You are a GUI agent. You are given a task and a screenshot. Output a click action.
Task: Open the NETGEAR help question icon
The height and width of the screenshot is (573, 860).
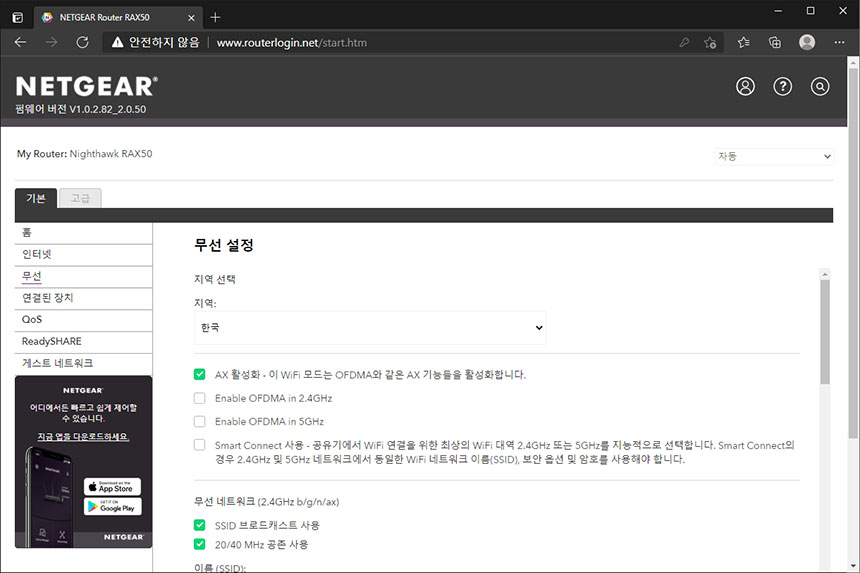tap(783, 86)
